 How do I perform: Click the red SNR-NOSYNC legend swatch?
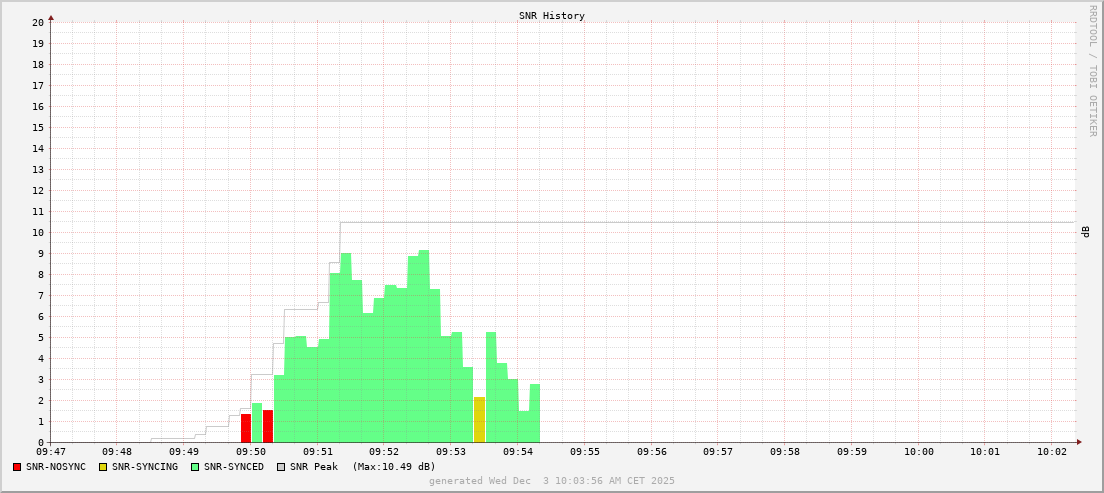[17, 467]
